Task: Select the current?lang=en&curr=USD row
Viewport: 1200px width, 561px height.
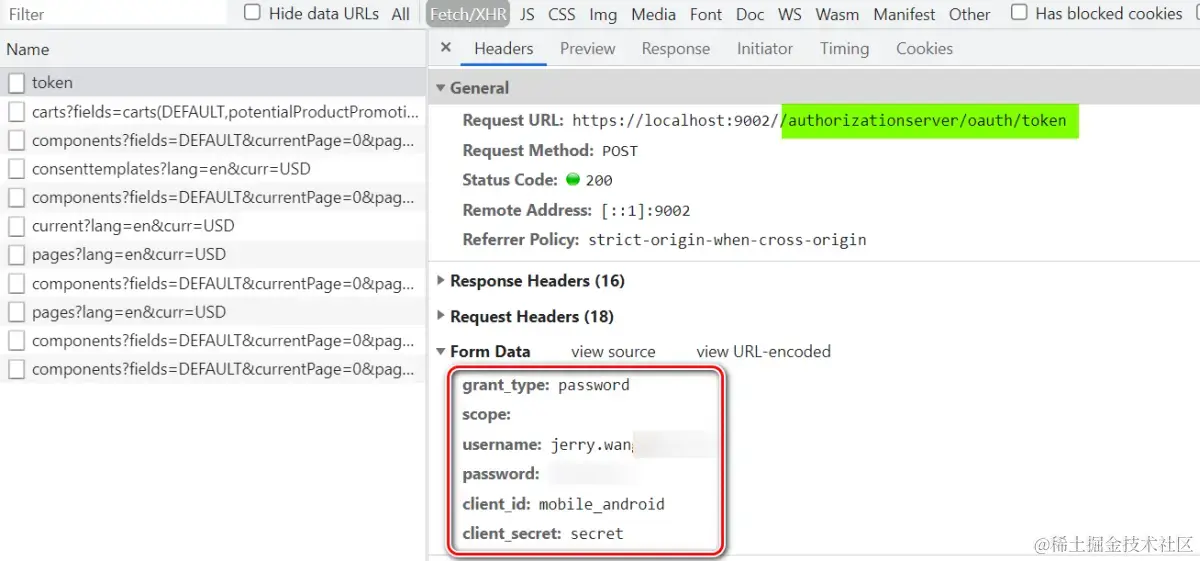Action: point(213,226)
